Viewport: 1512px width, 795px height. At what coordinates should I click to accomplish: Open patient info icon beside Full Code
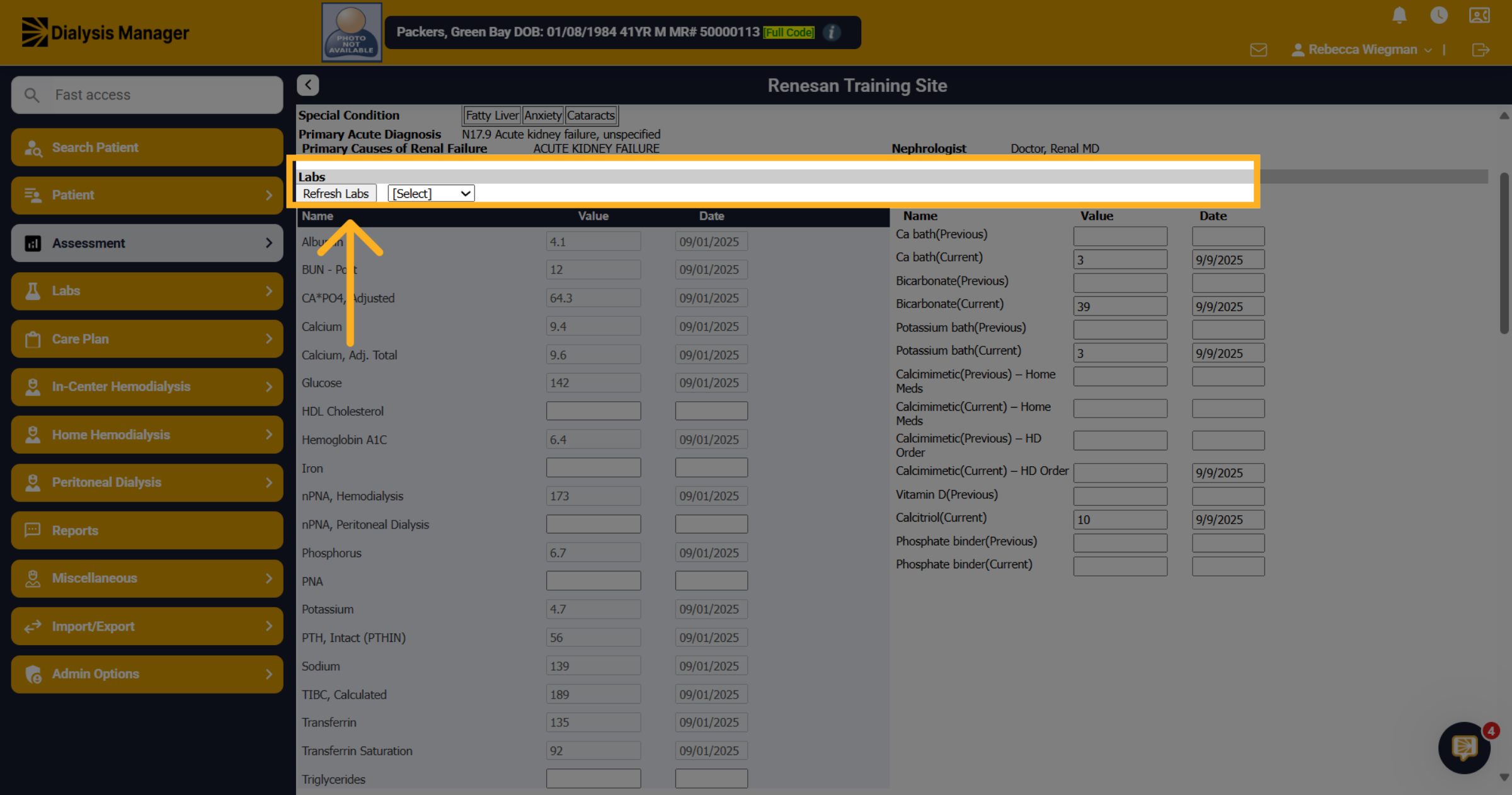pyautogui.click(x=832, y=32)
